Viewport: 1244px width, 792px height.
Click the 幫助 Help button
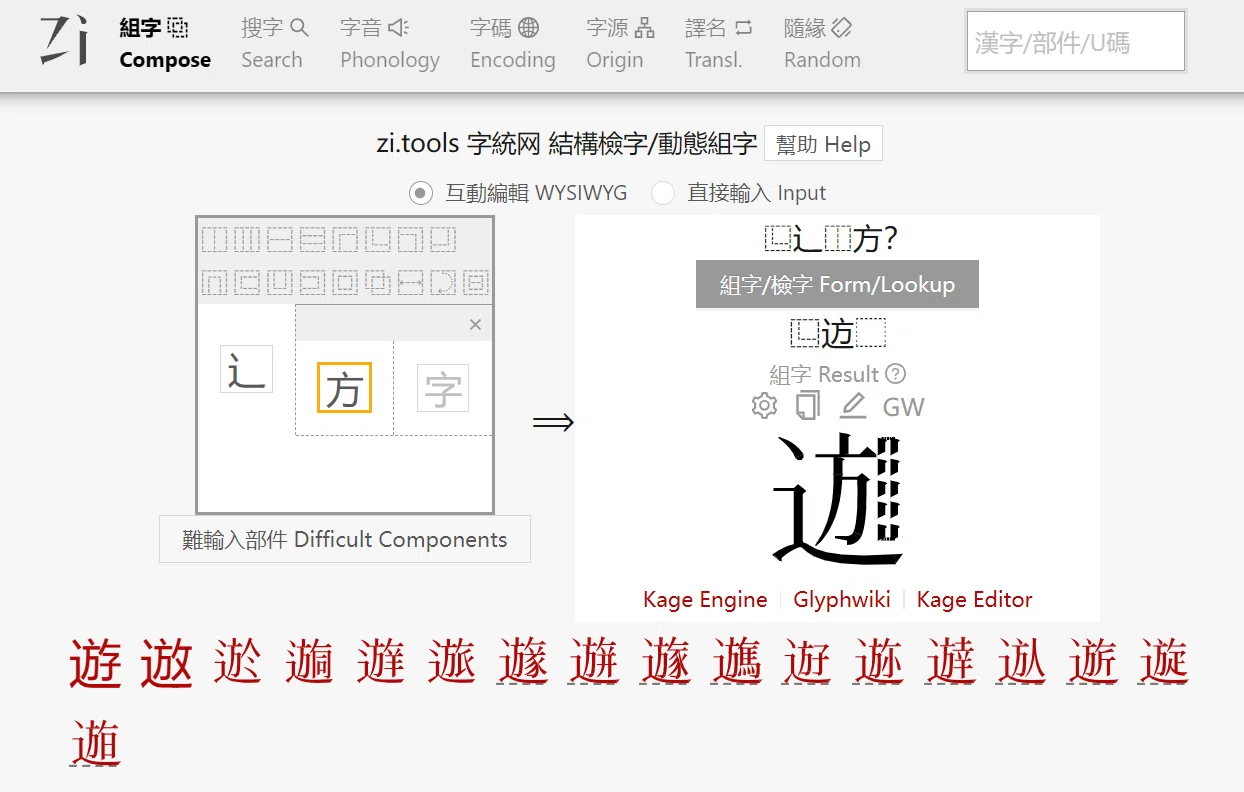point(823,144)
